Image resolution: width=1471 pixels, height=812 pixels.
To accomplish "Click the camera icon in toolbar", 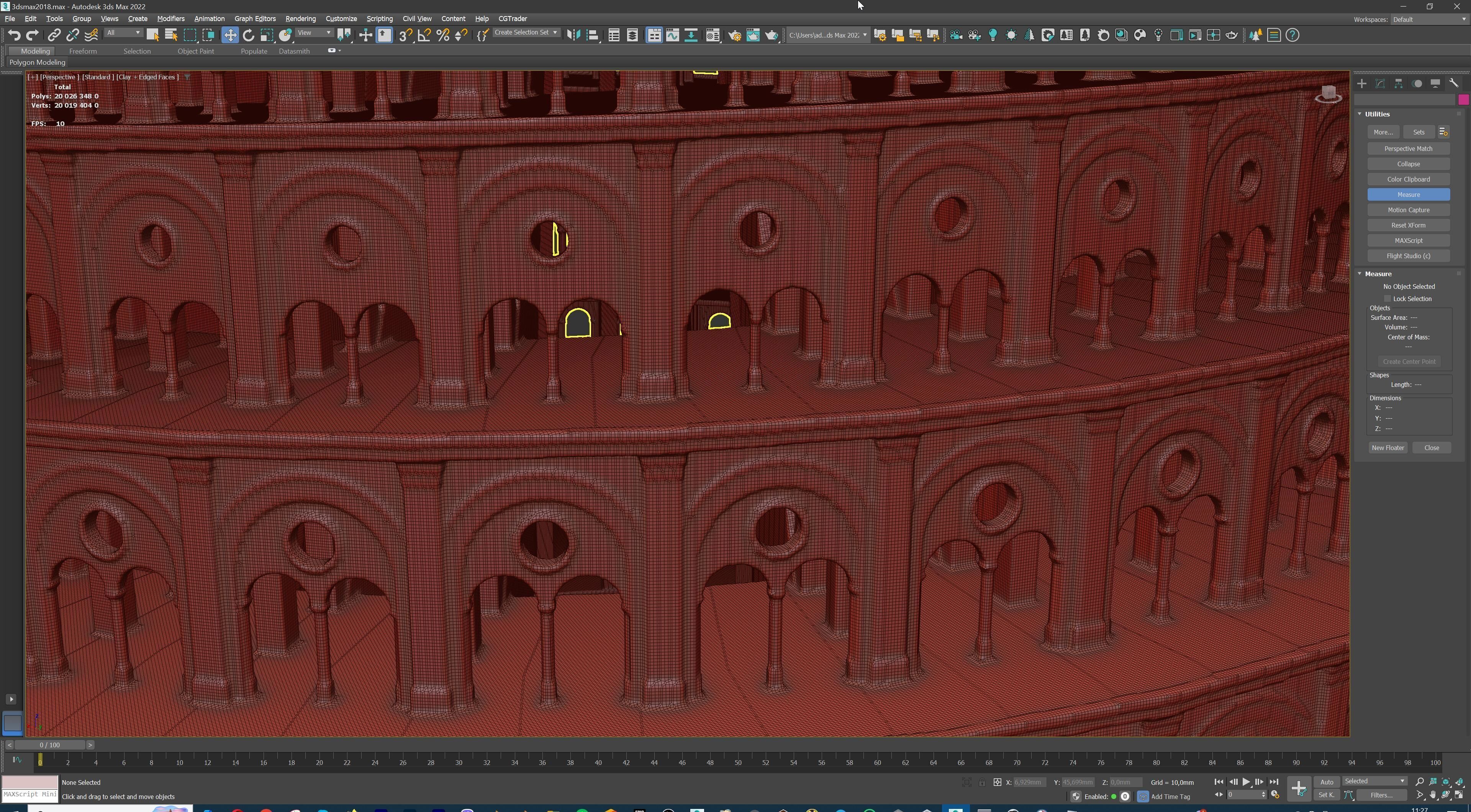I will point(956,35).
